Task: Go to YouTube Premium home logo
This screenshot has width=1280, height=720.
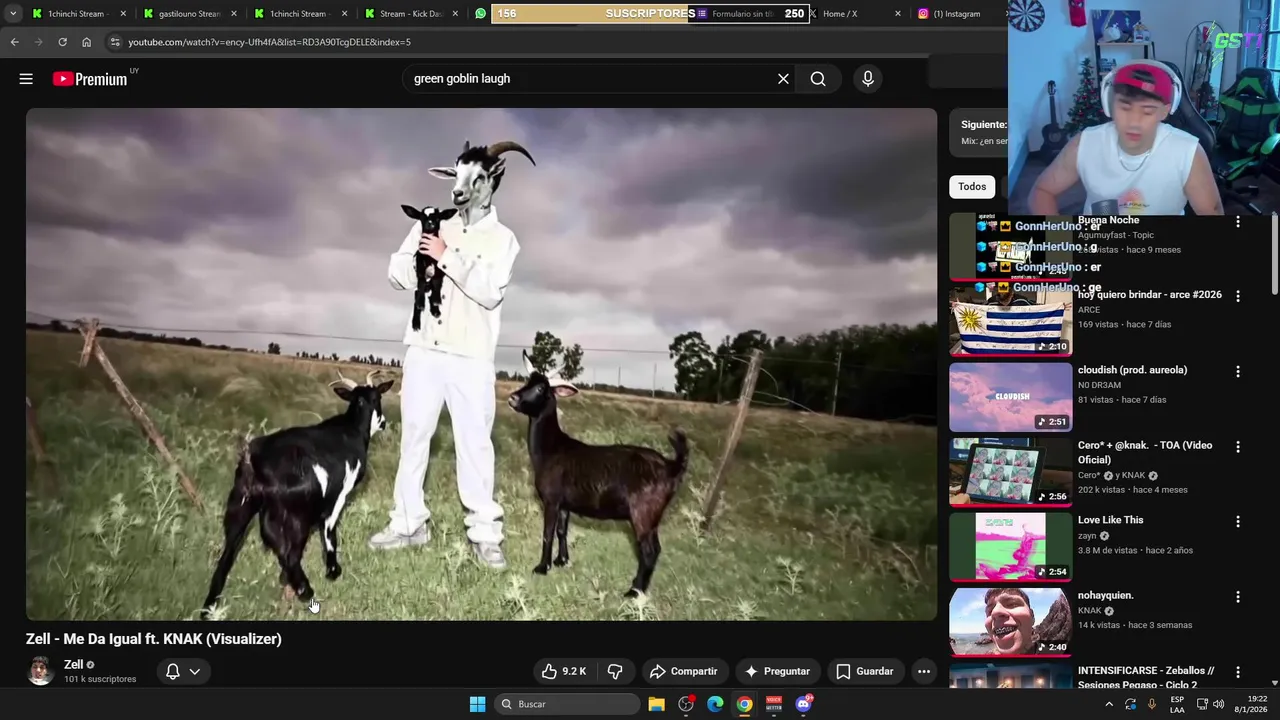Action: [90, 79]
